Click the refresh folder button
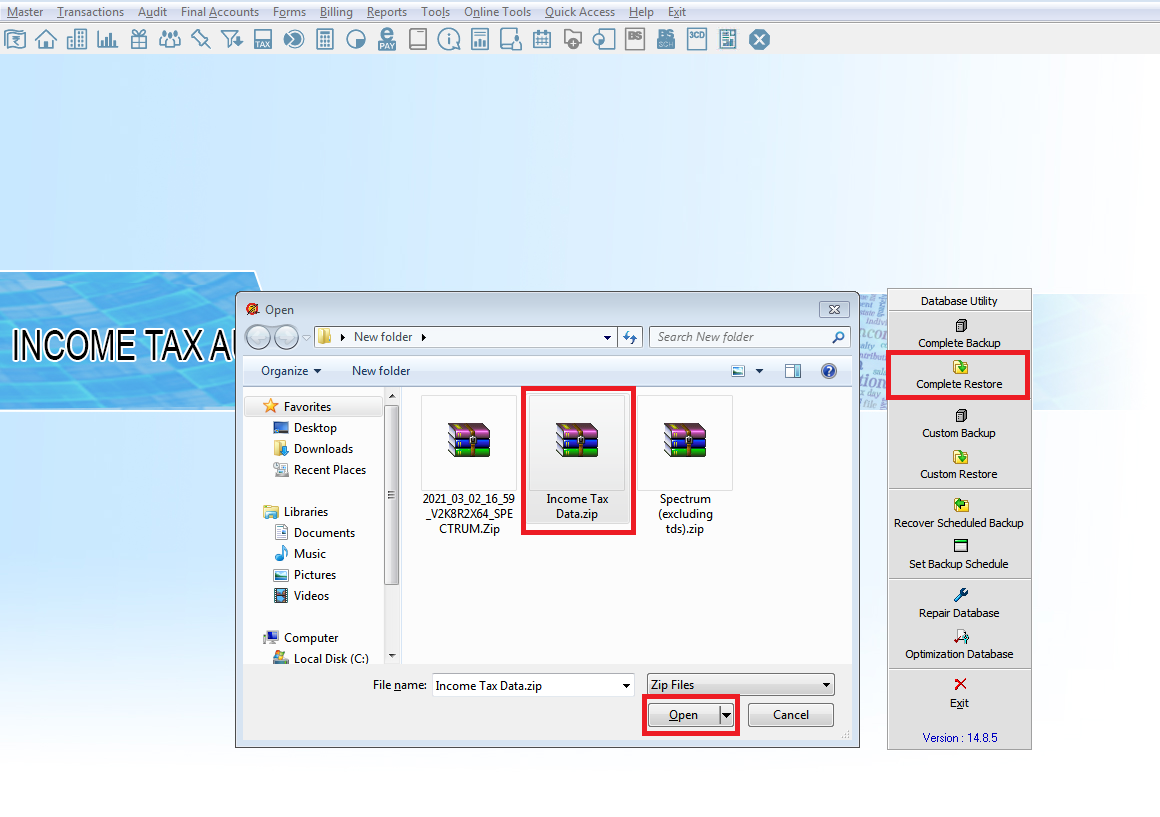1160x817 pixels. pyautogui.click(x=630, y=337)
